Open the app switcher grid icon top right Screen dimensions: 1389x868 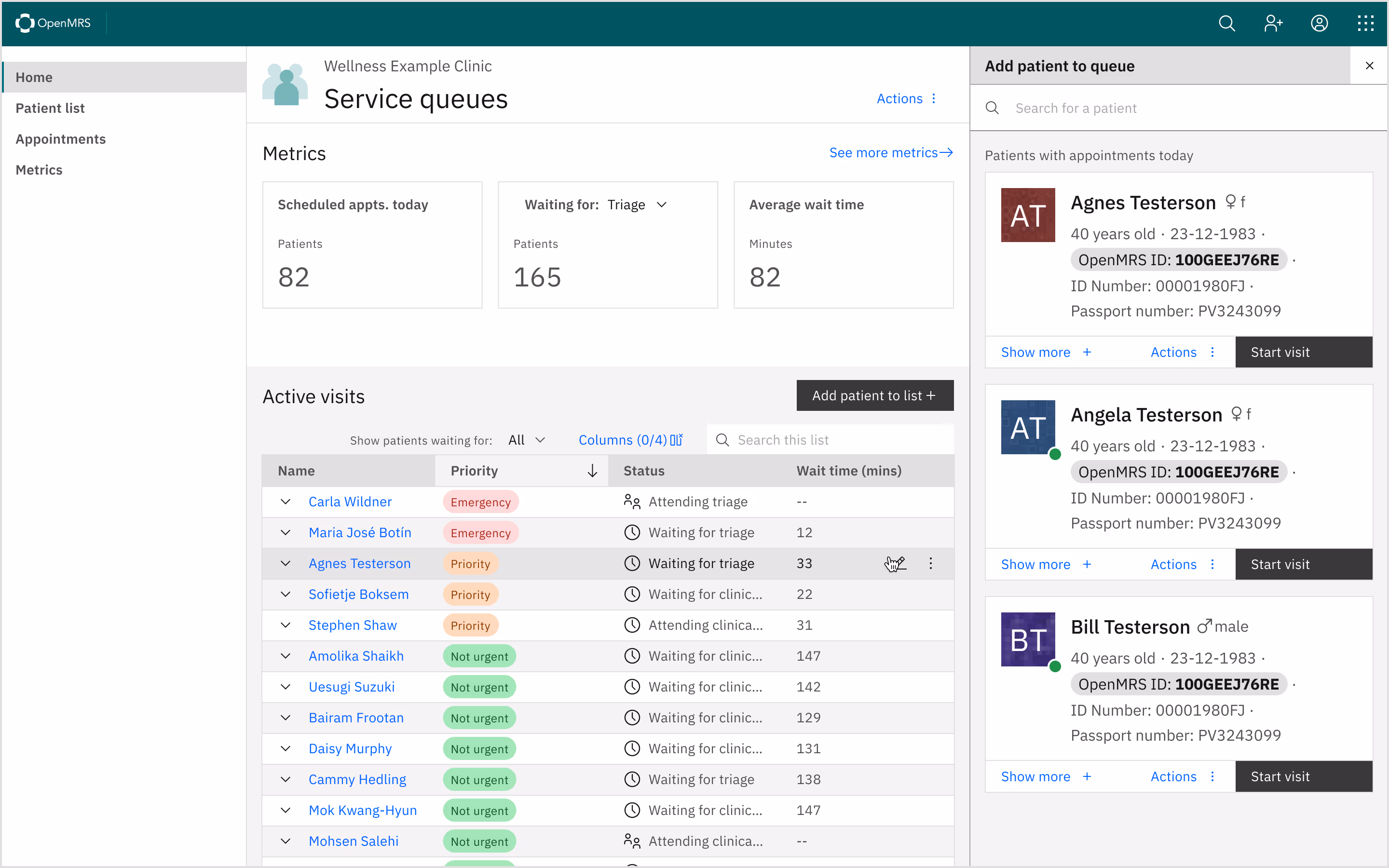coord(1365,23)
